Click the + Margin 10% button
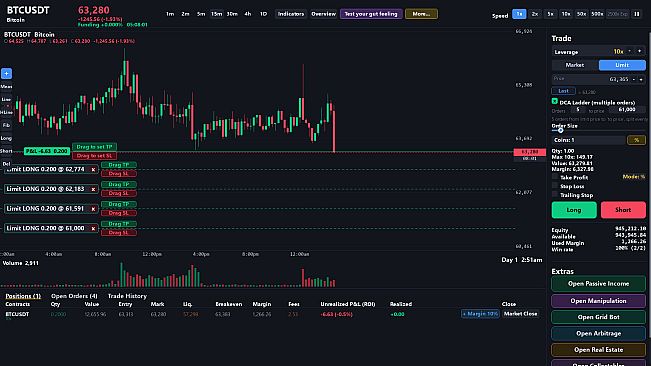Image resolution: width=651 pixels, height=366 pixels. point(480,314)
